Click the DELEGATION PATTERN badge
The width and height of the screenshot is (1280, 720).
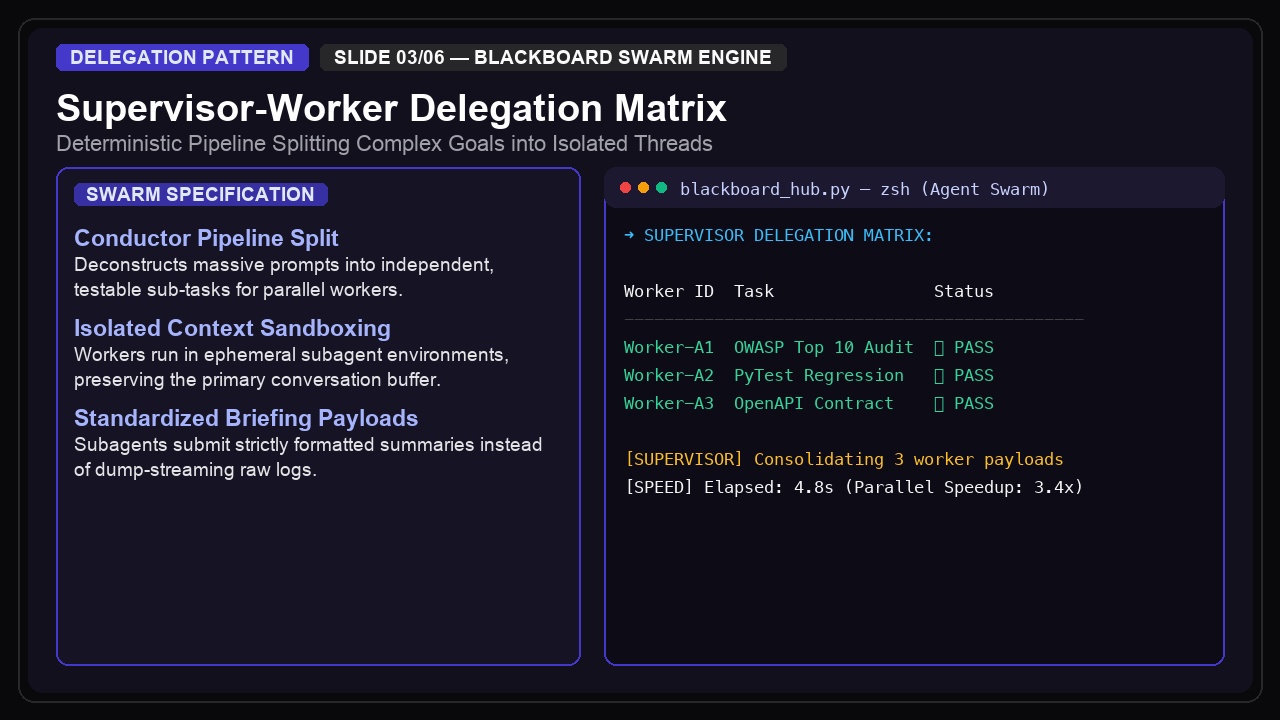(182, 57)
